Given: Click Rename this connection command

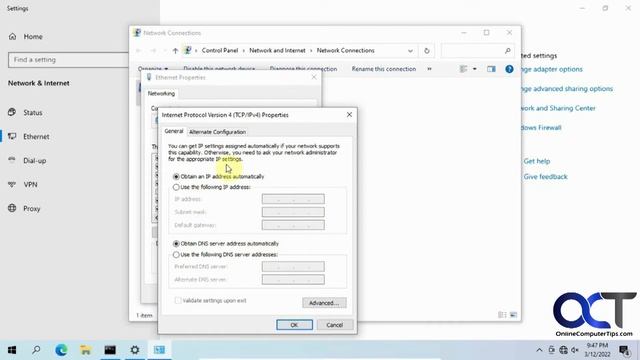Looking at the screenshot, I should 384,69.
